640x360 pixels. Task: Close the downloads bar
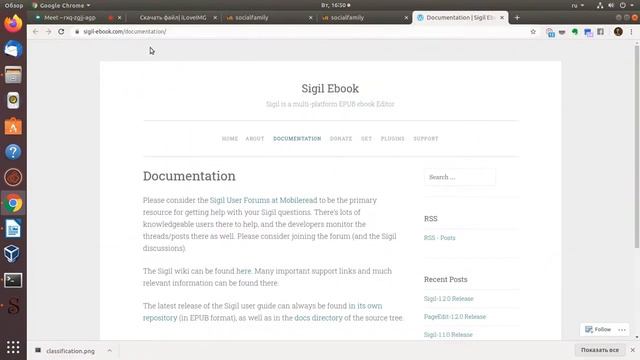[632, 350]
